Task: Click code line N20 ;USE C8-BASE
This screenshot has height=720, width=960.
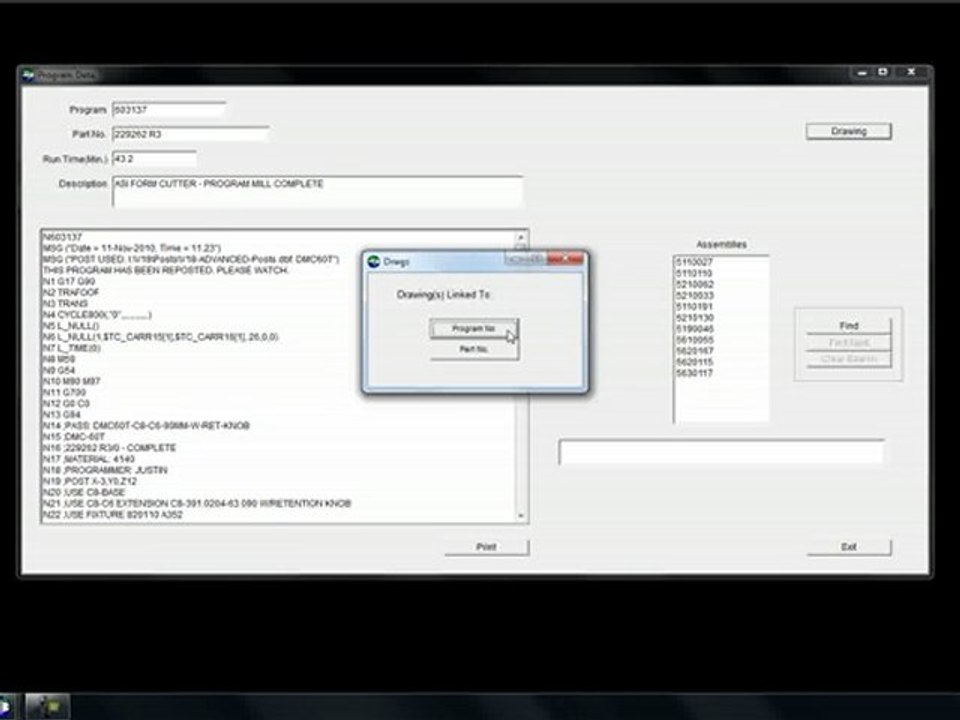Action: coord(84,492)
